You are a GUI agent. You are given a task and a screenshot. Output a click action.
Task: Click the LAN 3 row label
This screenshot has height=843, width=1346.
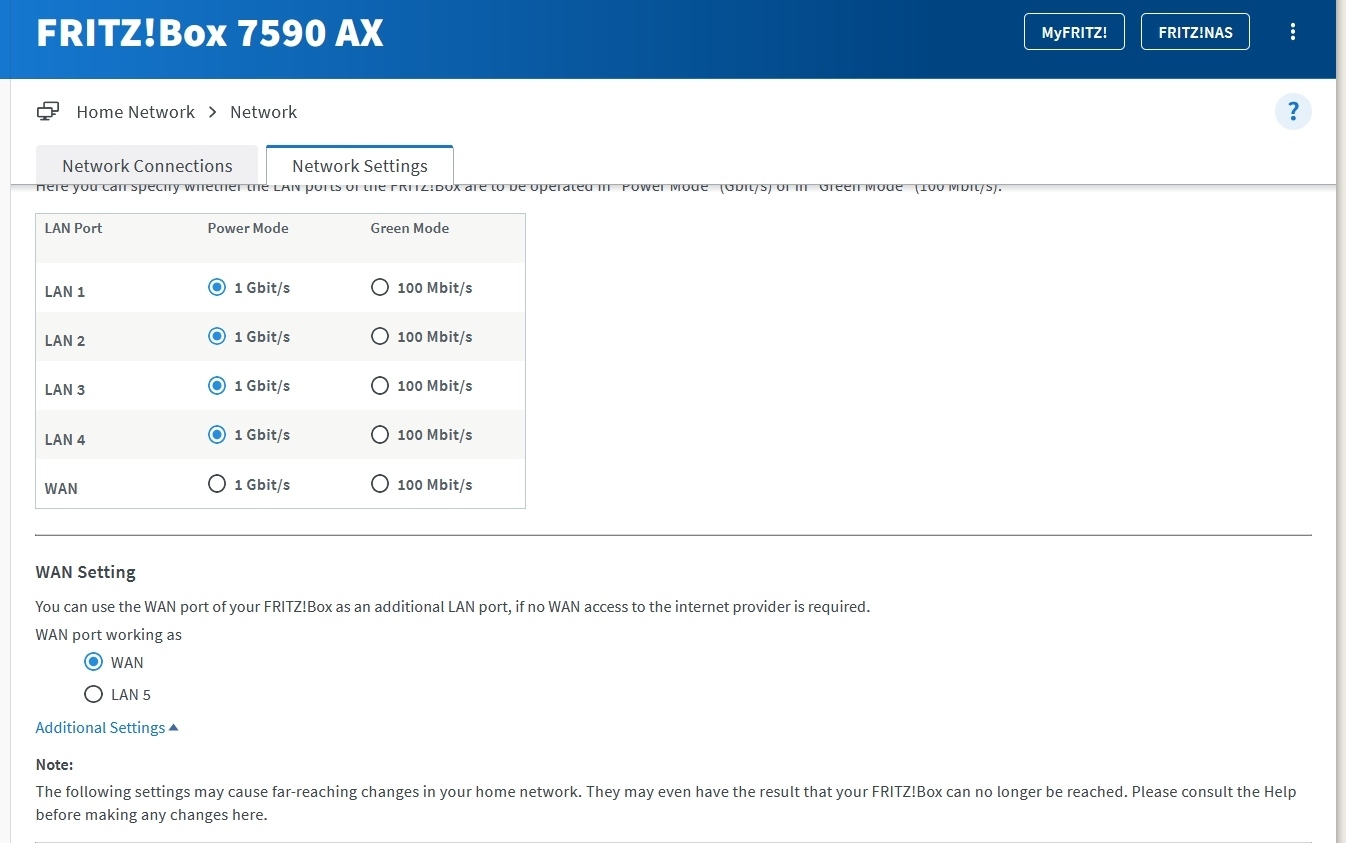(x=65, y=390)
